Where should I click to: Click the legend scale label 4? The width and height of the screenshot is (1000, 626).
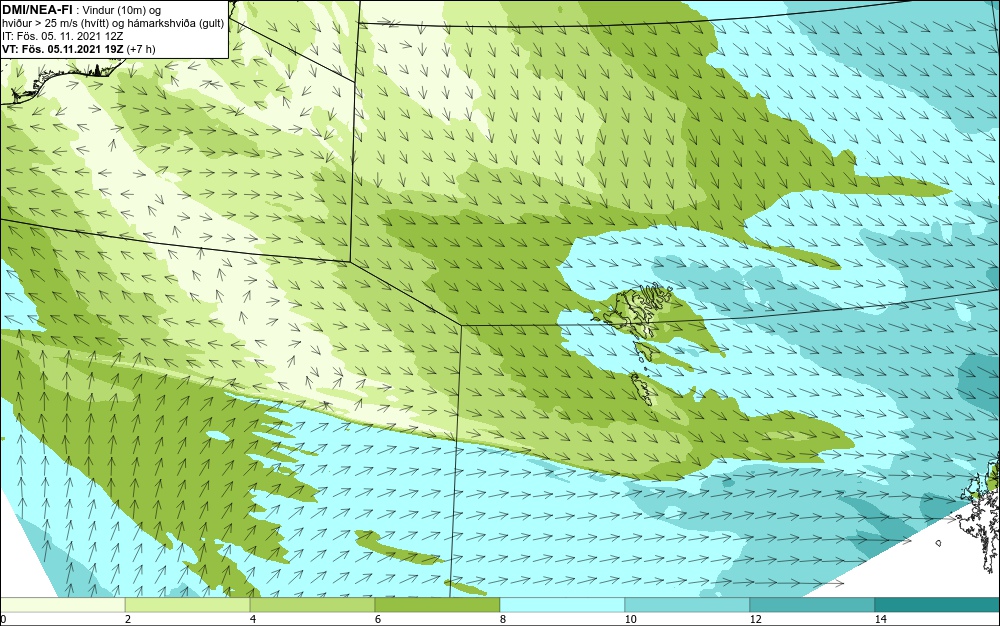coord(253,619)
